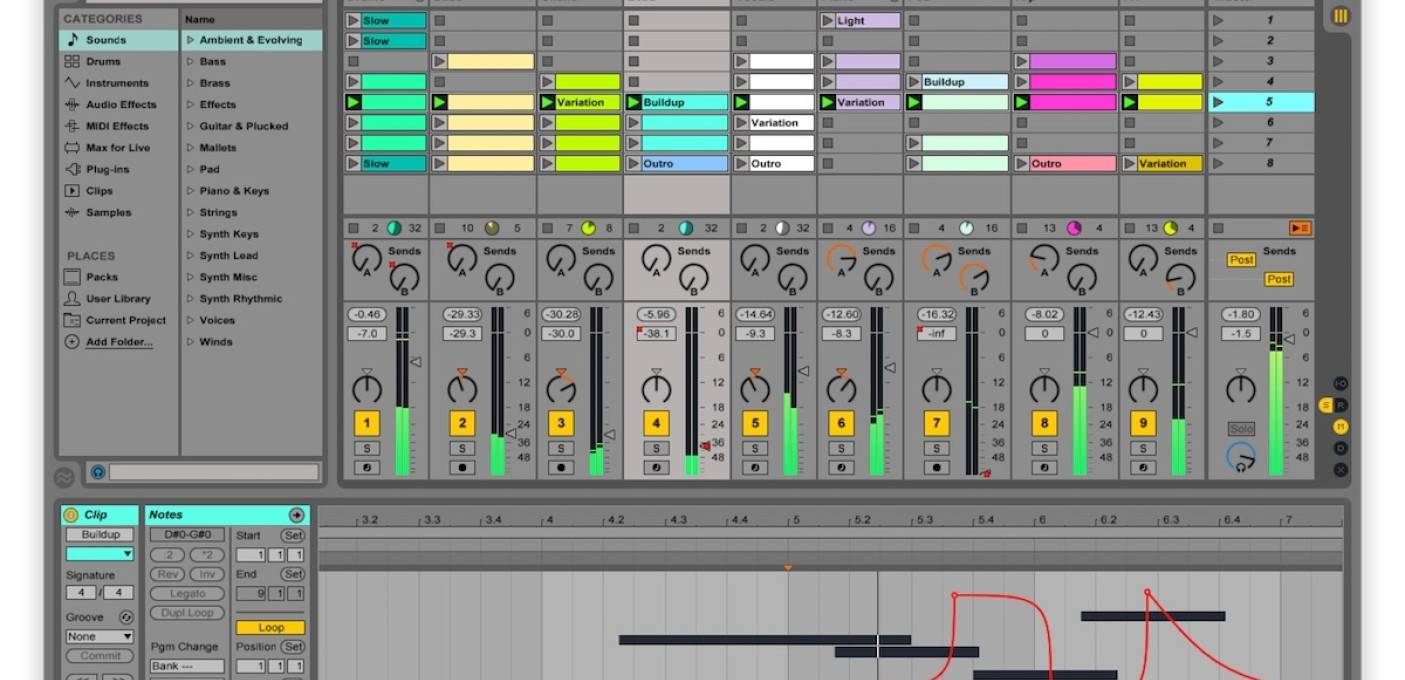1405x680 pixels.
Task: Disable the Loop toggle in the Notes panel
Action: click(x=270, y=627)
